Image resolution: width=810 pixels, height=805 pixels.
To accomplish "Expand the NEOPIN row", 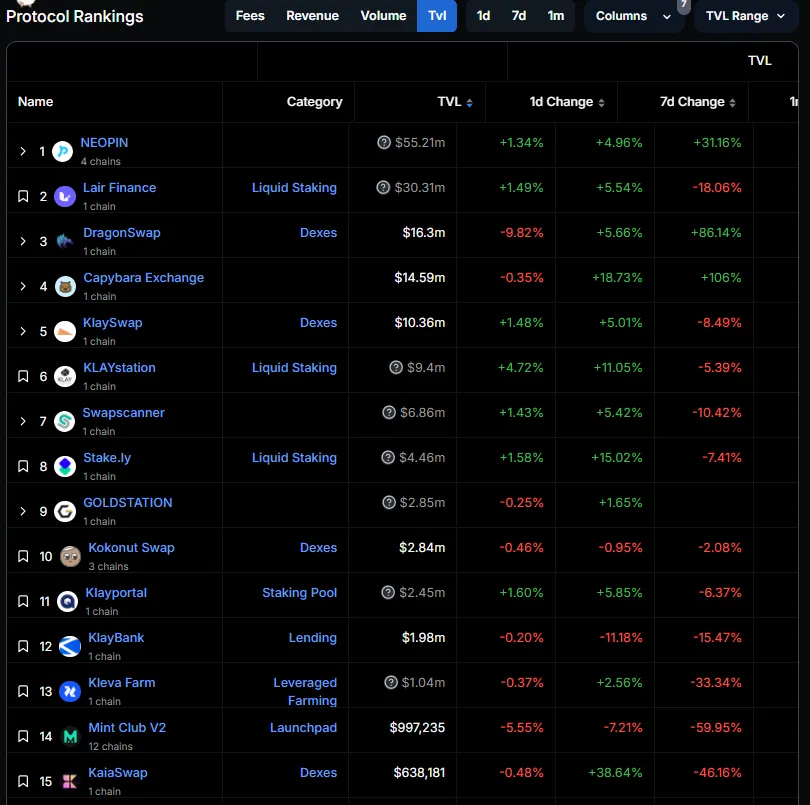I will [24, 151].
